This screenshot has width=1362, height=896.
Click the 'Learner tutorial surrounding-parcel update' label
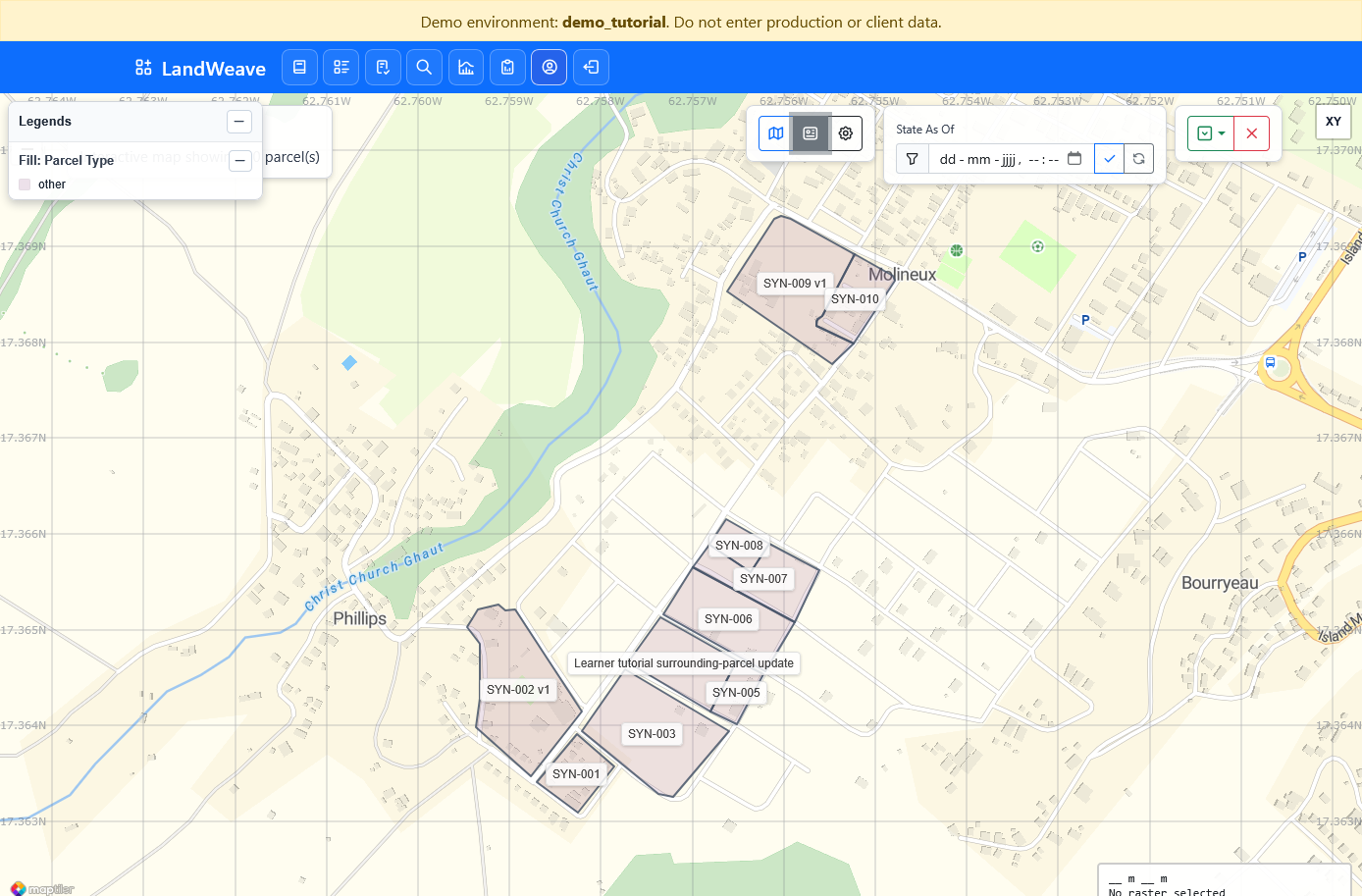click(x=684, y=663)
